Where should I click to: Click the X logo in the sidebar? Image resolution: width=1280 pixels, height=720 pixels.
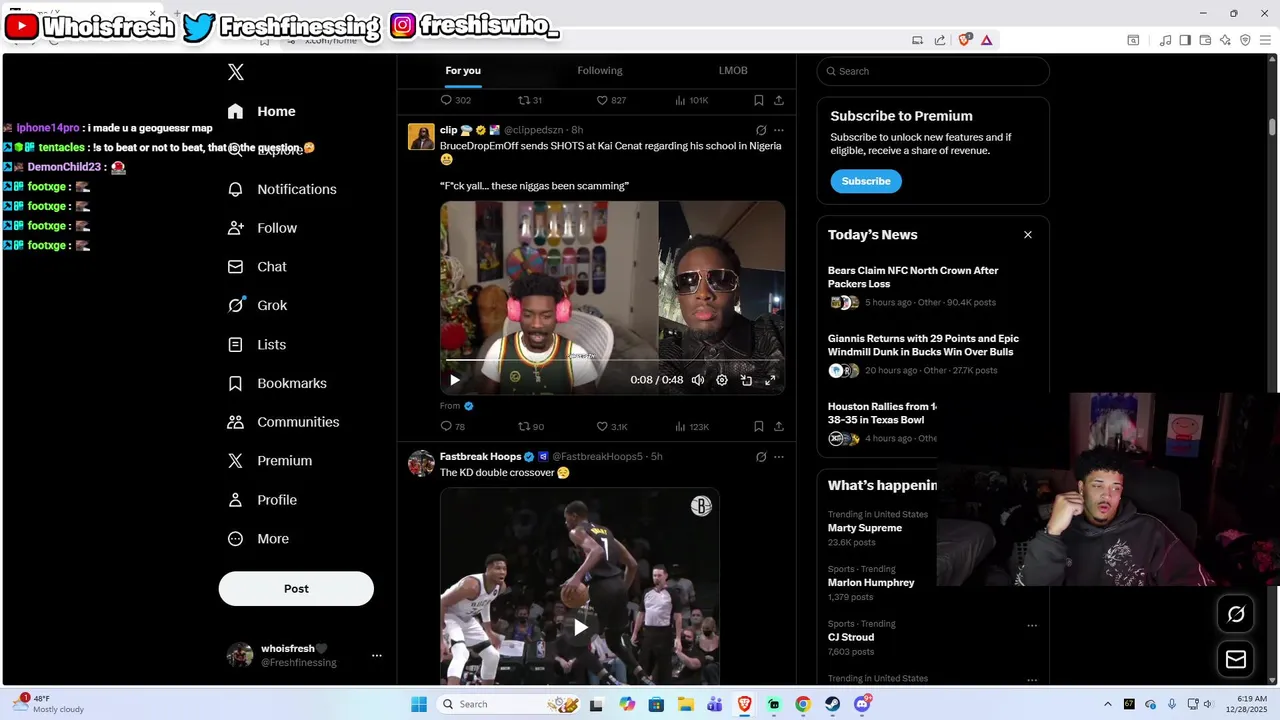236,72
